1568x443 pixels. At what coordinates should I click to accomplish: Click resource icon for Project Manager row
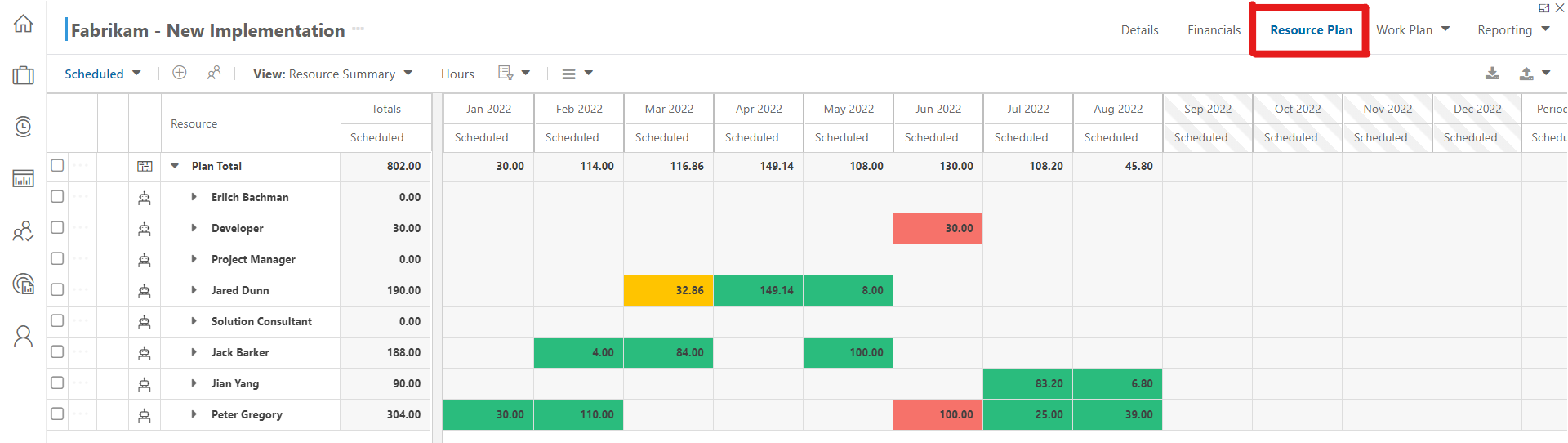(x=145, y=259)
